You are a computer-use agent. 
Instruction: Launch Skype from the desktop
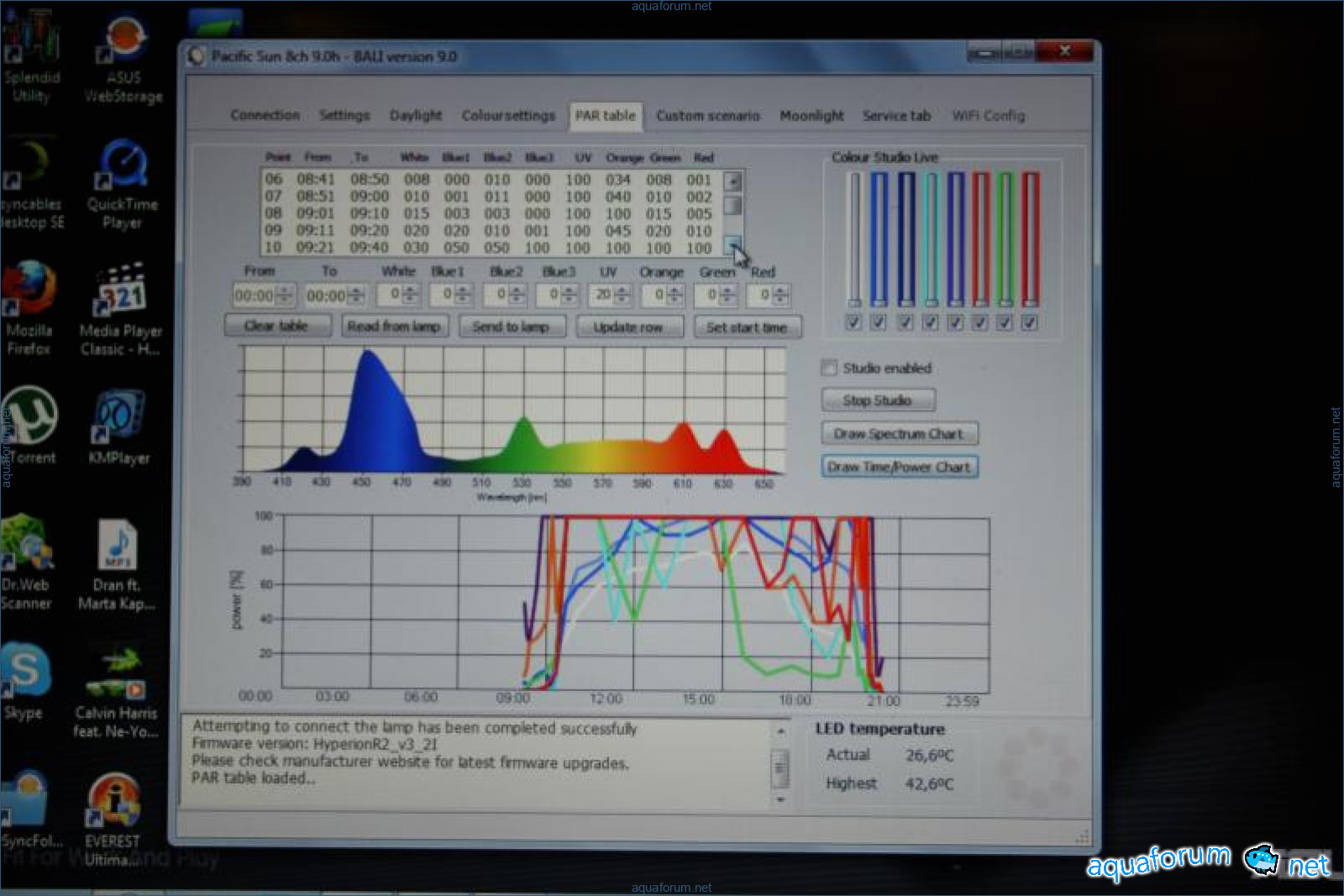coord(24,671)
